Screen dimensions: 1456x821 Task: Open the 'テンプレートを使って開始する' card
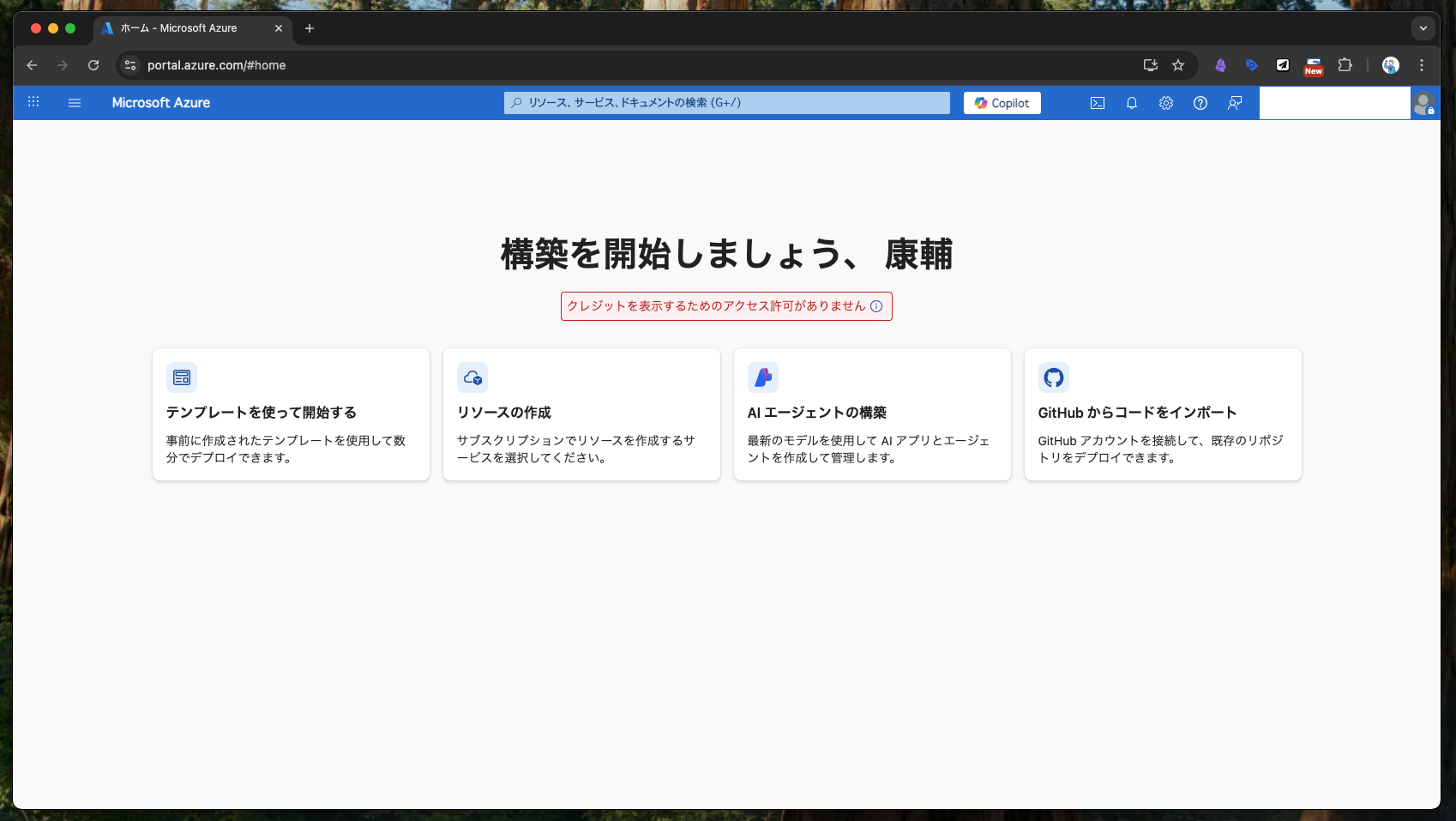click(291, 414)
